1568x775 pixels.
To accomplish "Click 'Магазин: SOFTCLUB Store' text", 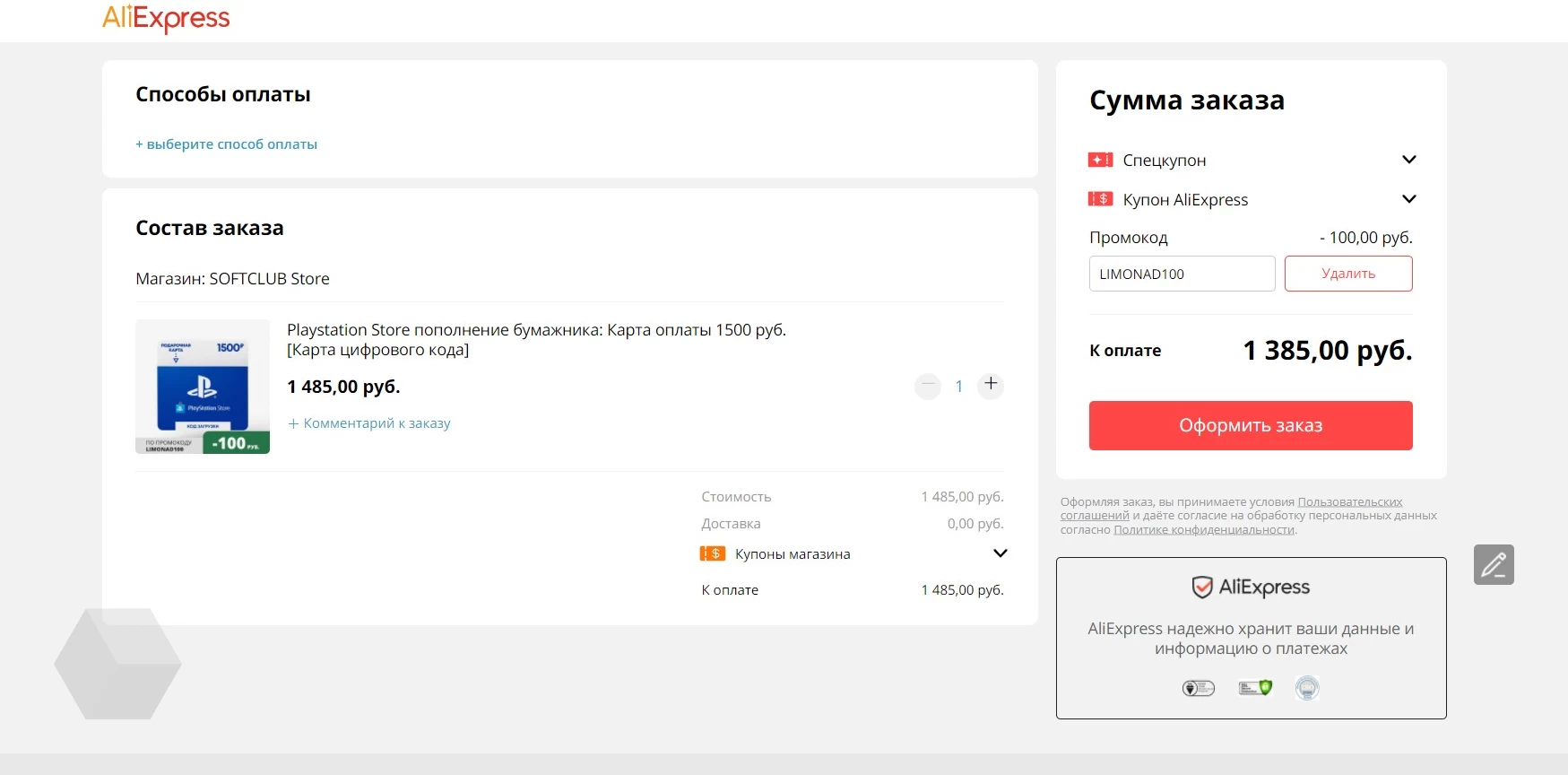I will coord(232,279).
